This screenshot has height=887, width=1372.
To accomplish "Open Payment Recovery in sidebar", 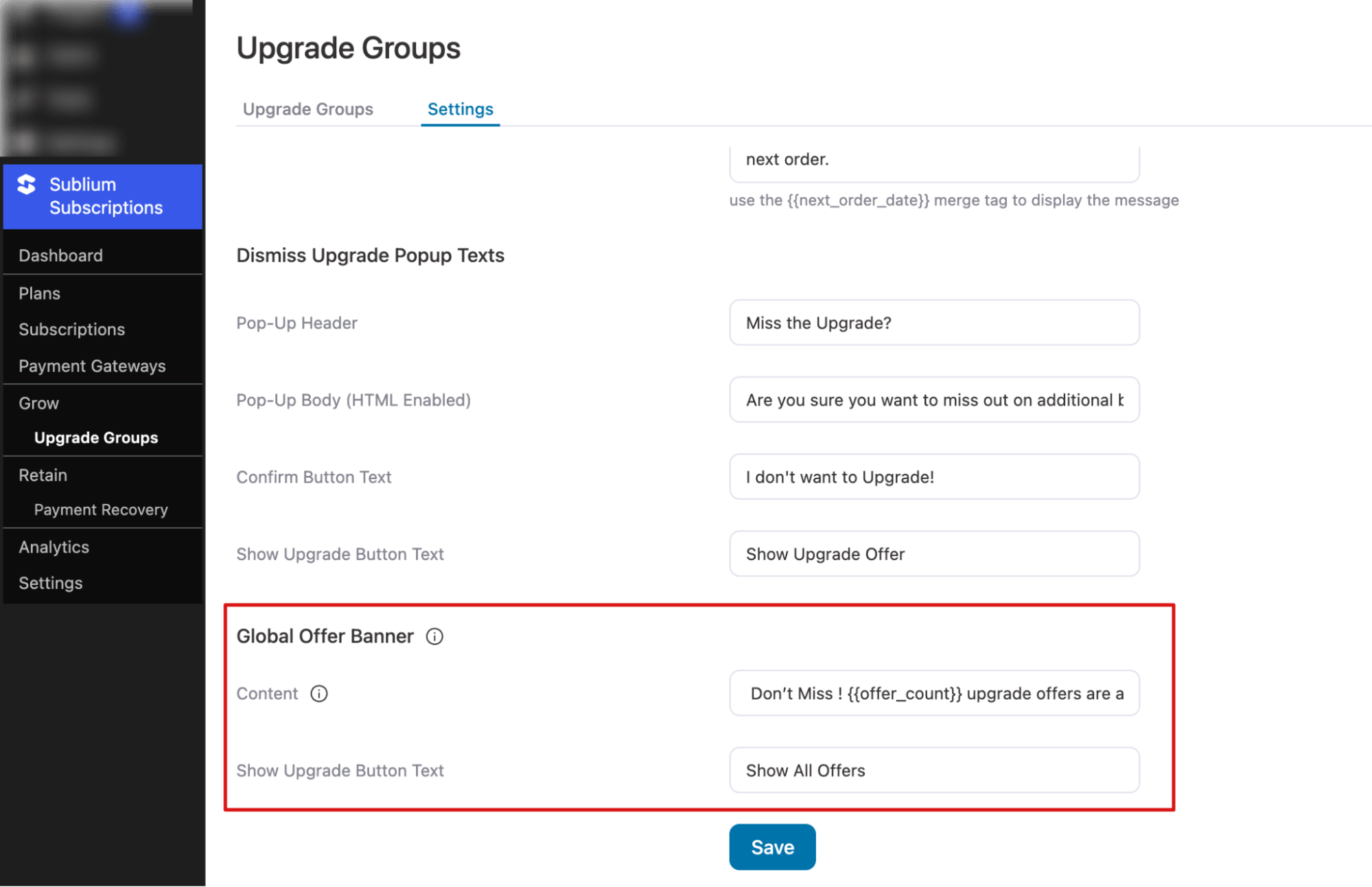I will pos(101,510).
